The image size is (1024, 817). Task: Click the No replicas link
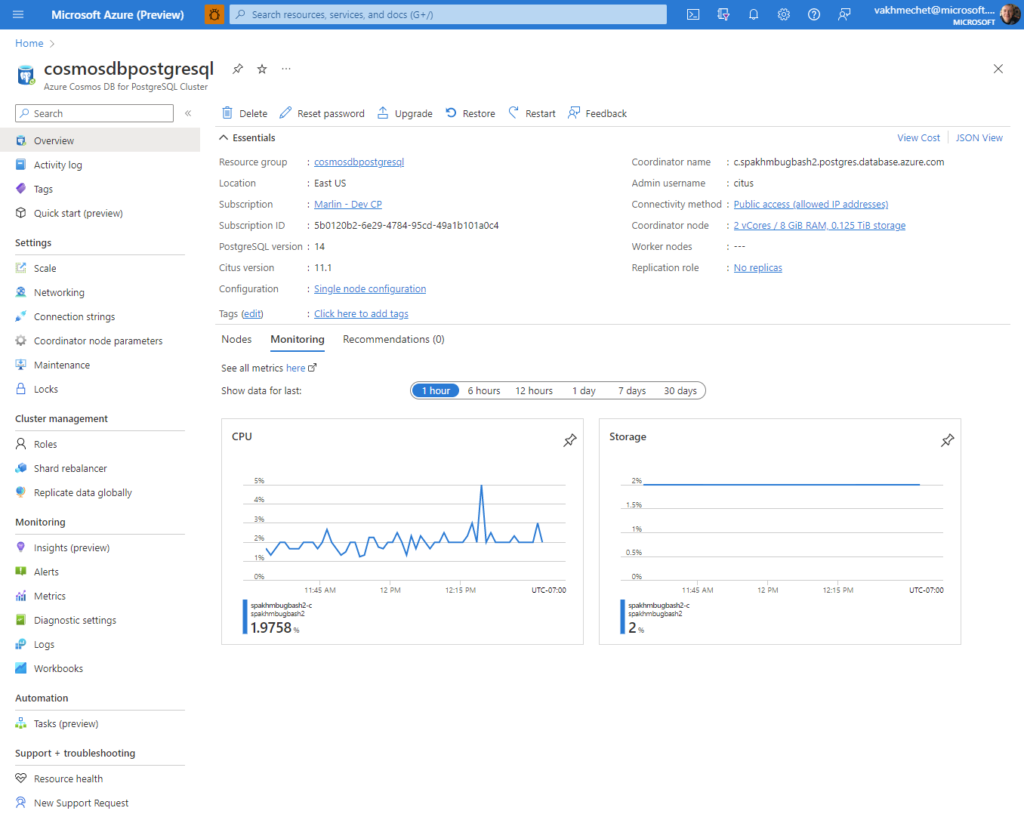click(x=758, y=268)
